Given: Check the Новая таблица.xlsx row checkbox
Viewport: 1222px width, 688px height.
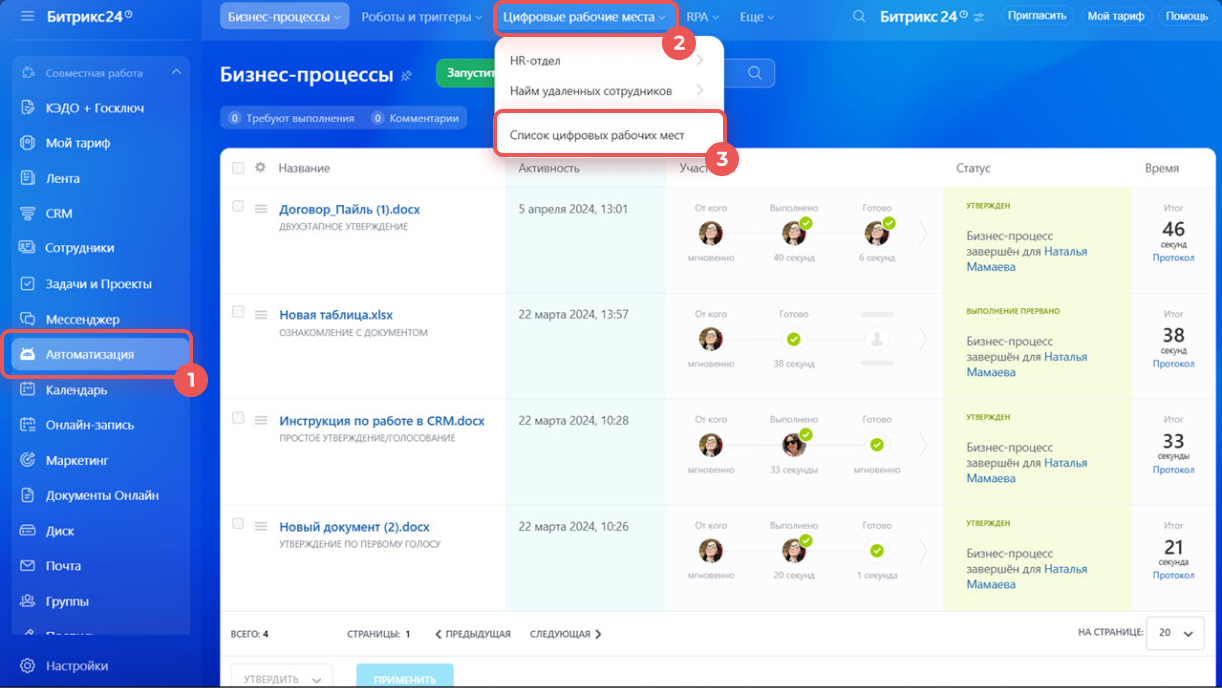Looking at the screenshot, I should pos(238,312).
